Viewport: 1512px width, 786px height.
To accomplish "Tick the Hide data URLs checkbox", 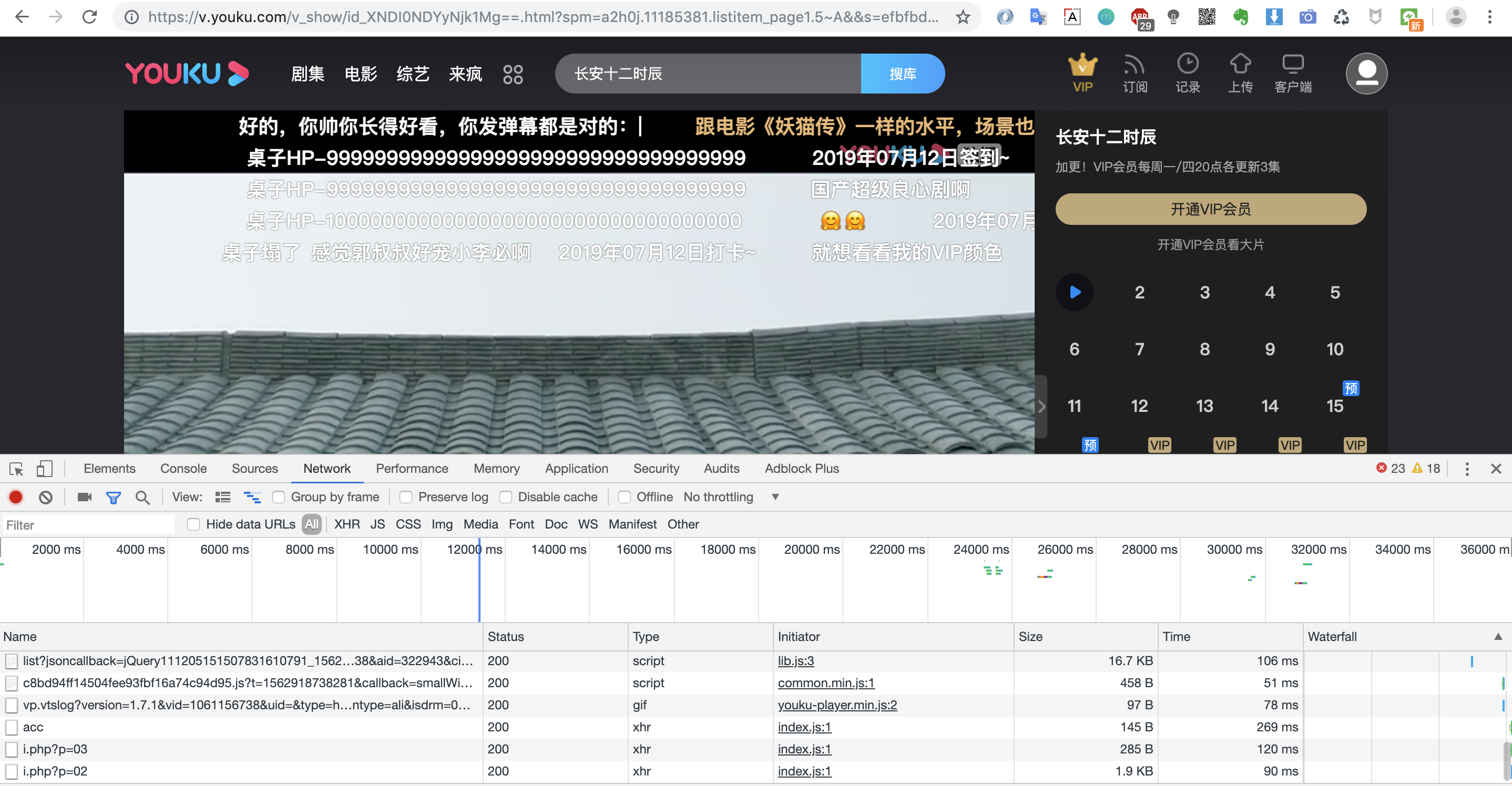I will pyautogui.click(x=193, y=524).
